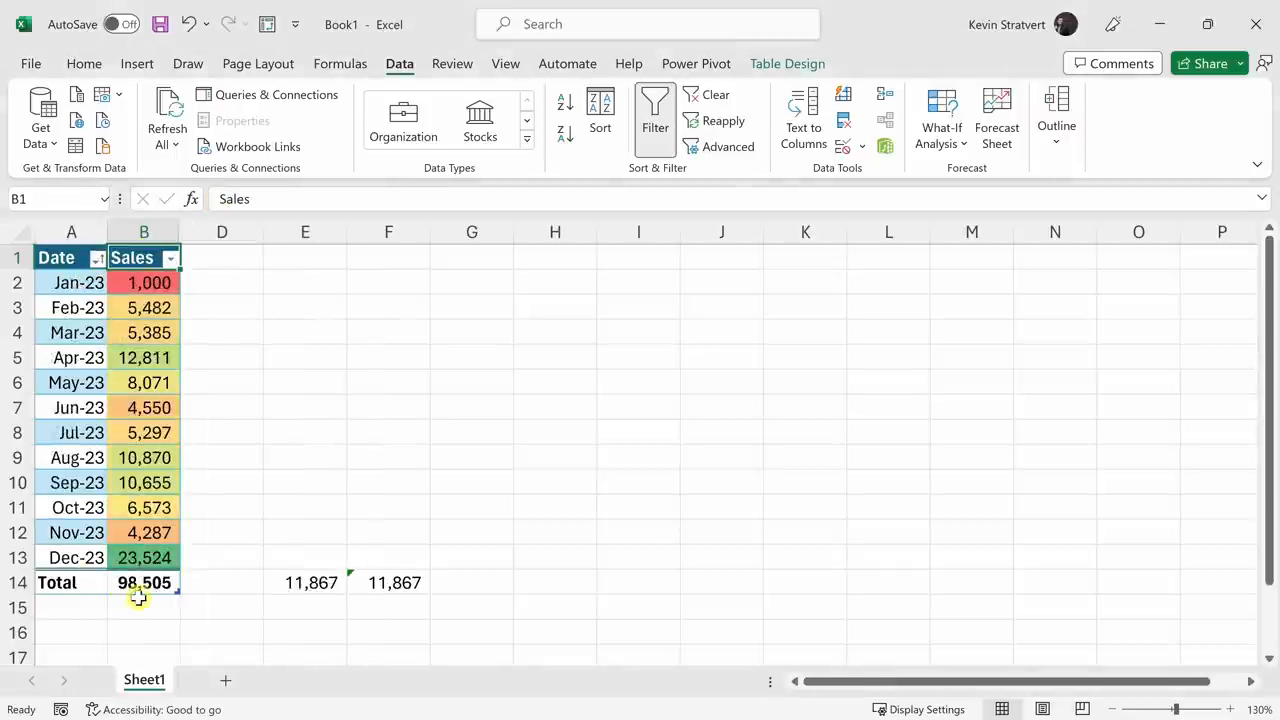Image resolution: width=1280 pixels, height=720 pixels.
Task: Open the Undo history dropdown
Action: click(206, 24)
